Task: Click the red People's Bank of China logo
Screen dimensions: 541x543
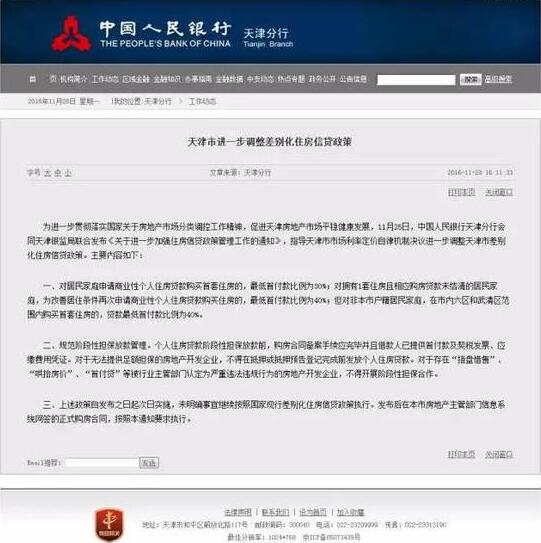Action: click(x=72, y=34)
